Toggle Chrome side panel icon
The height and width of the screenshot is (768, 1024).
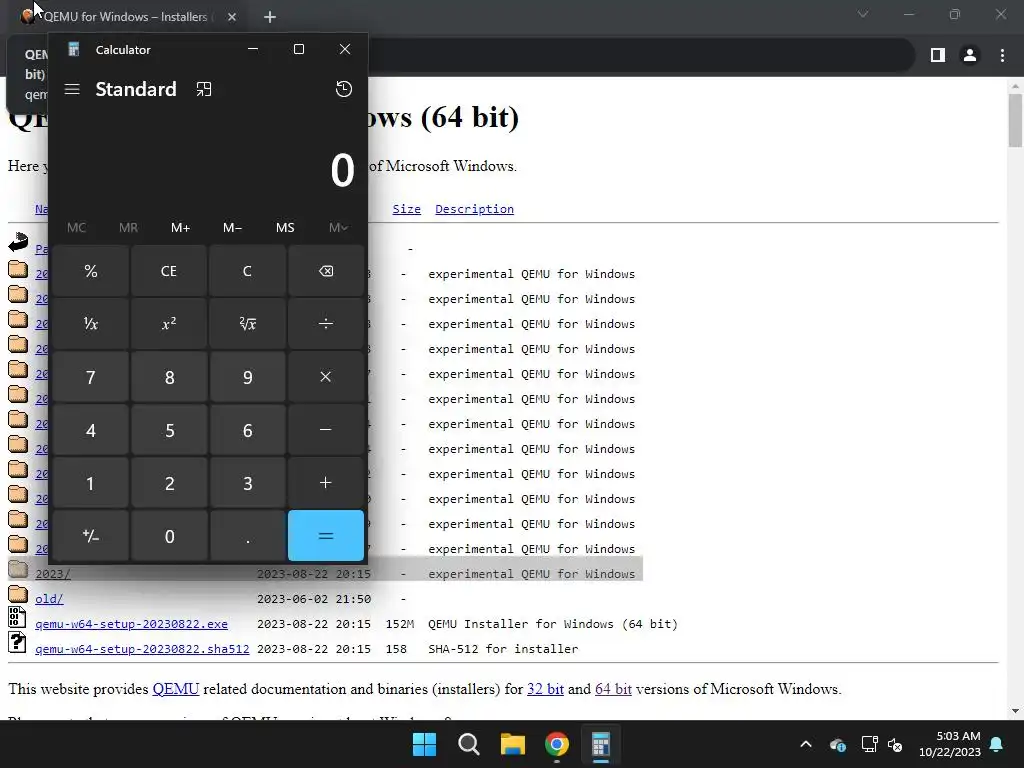point(938,56)
